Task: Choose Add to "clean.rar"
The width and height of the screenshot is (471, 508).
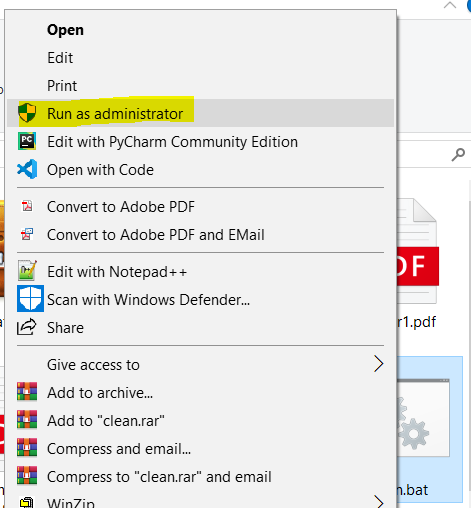Action: 106,421
